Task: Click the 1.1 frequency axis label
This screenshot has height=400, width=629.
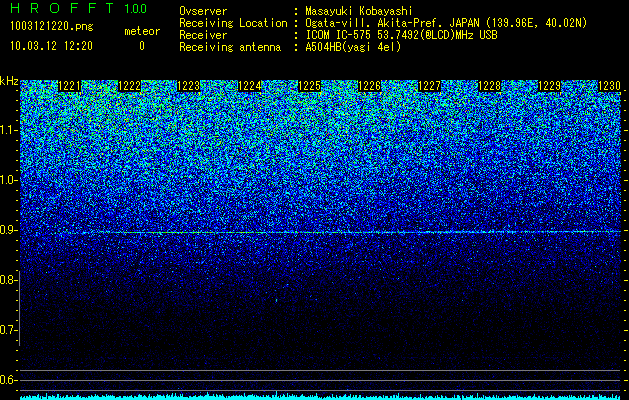Action: (8, 130)
